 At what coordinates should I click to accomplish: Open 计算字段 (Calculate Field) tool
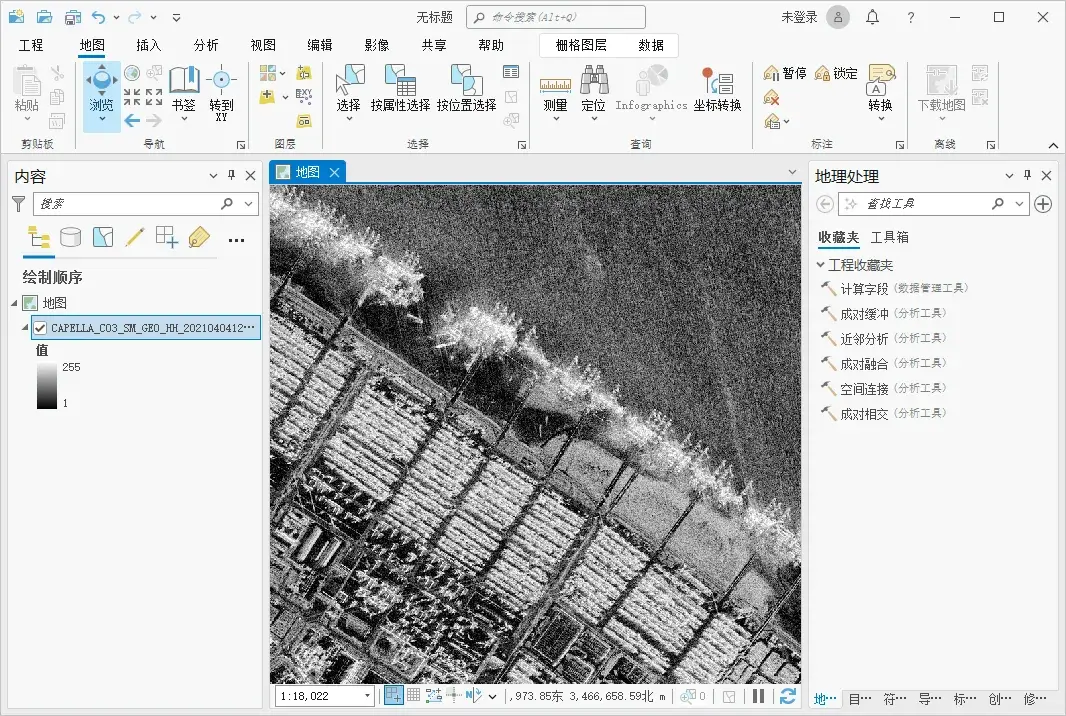pos(895,288)
